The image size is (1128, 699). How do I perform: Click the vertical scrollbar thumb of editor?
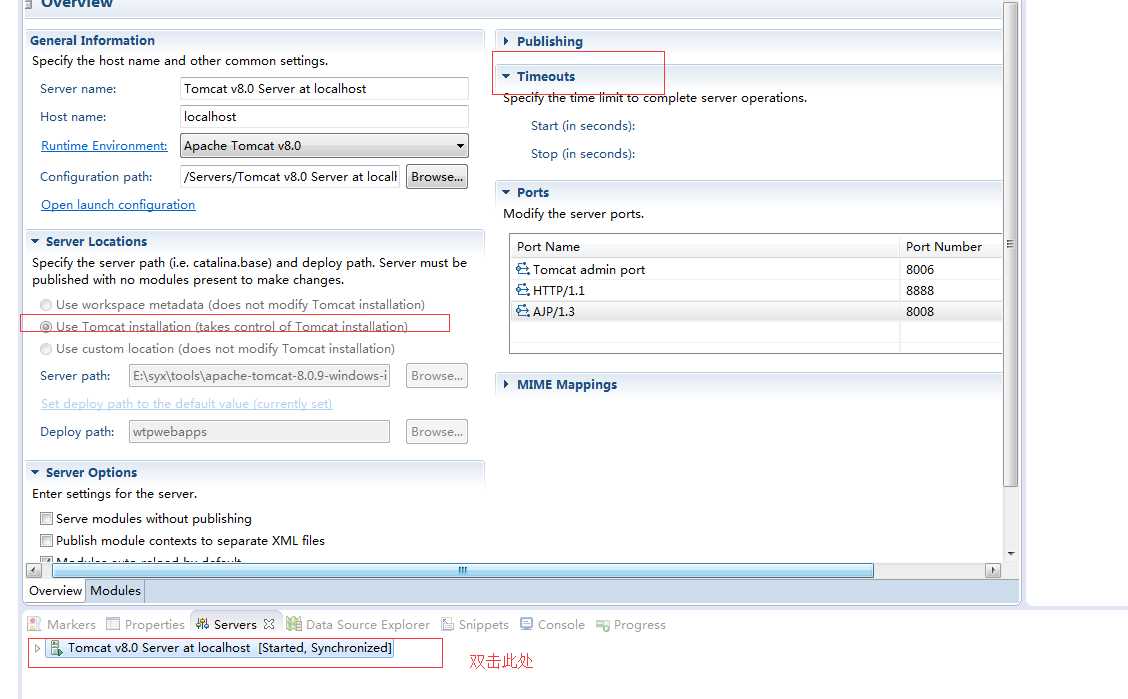coord(1011,245)
